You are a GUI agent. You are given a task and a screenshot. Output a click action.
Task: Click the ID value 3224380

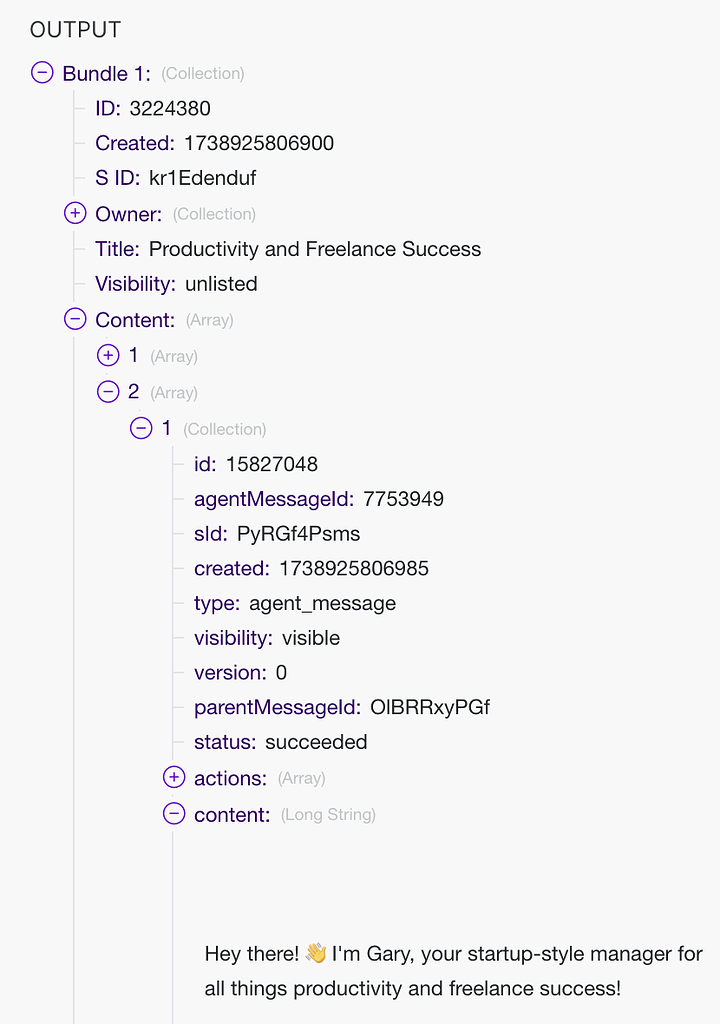coord(175,108)
